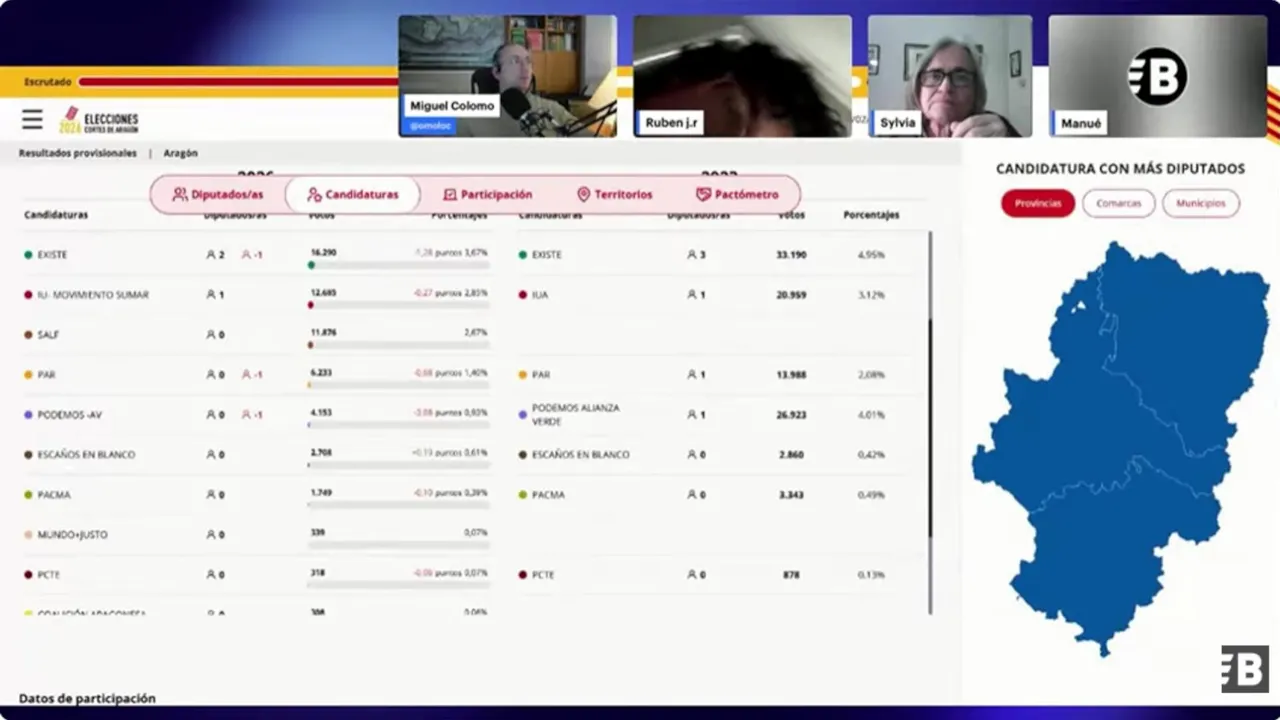Click the PAR orange party dot
Screen dimensions: 1280x720
tap(28, 375)
